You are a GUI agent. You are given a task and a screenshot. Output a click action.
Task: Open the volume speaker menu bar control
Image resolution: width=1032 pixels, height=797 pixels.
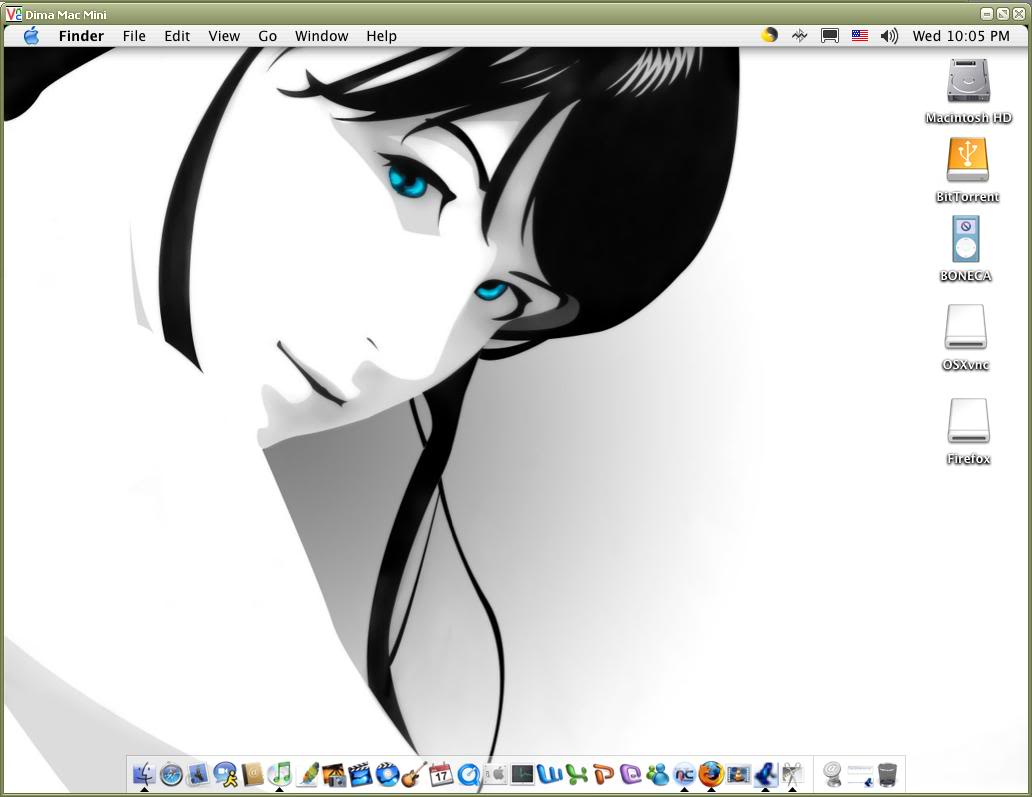[889, 36]
